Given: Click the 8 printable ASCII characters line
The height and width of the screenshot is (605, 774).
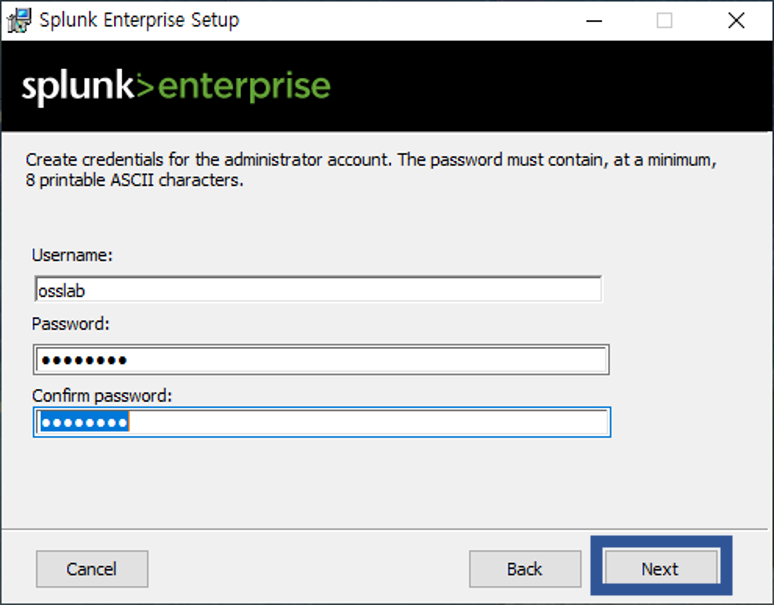Looking at the screenshot, I should click(134, 181).
